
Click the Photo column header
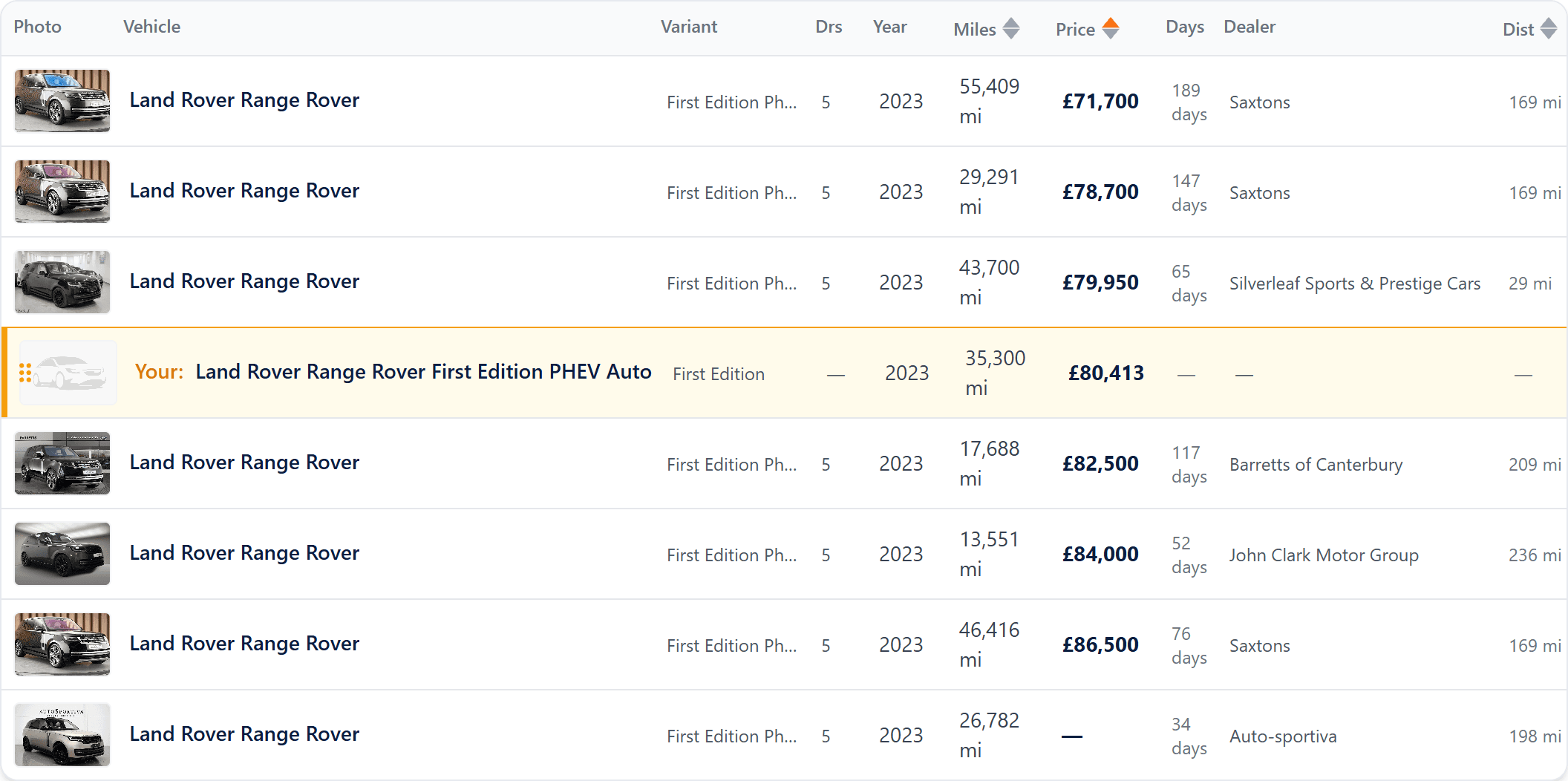tap(38, 27)
